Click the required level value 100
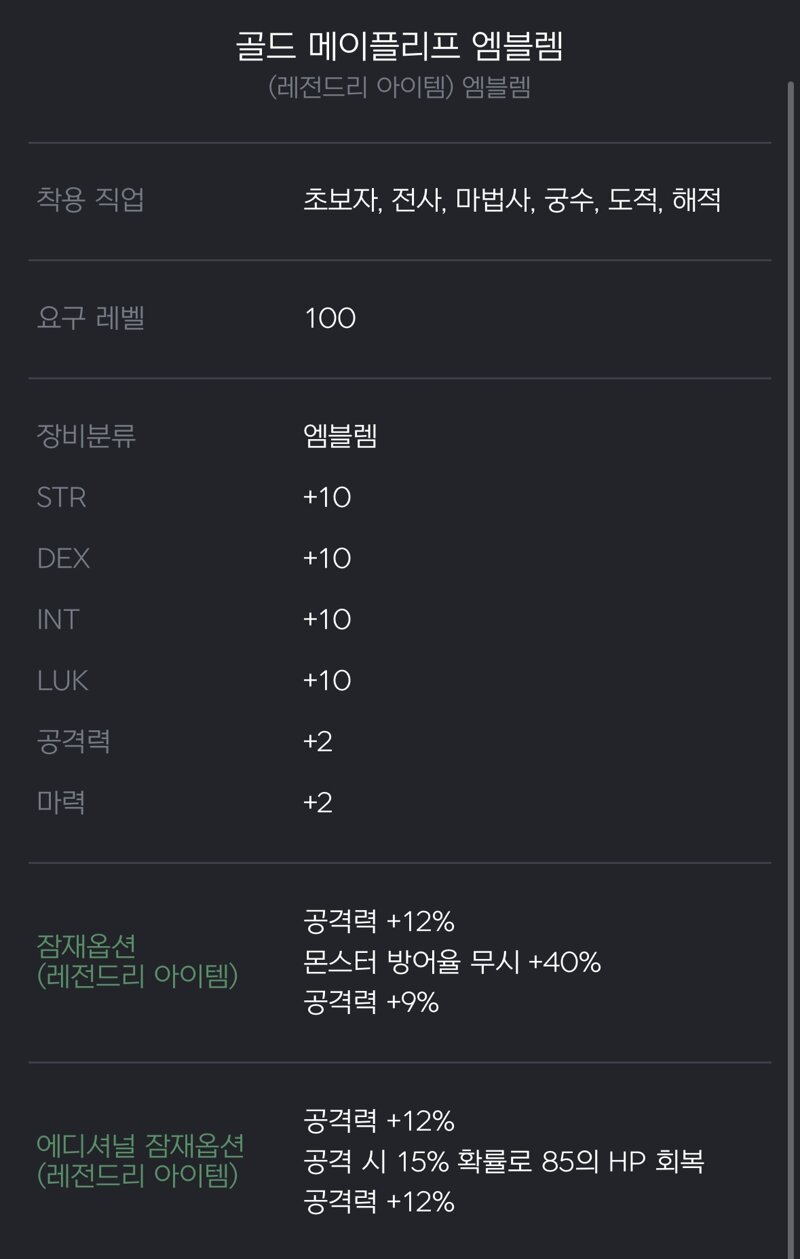This screenshot has width=800, height=1259. click(x=330, y=319)
